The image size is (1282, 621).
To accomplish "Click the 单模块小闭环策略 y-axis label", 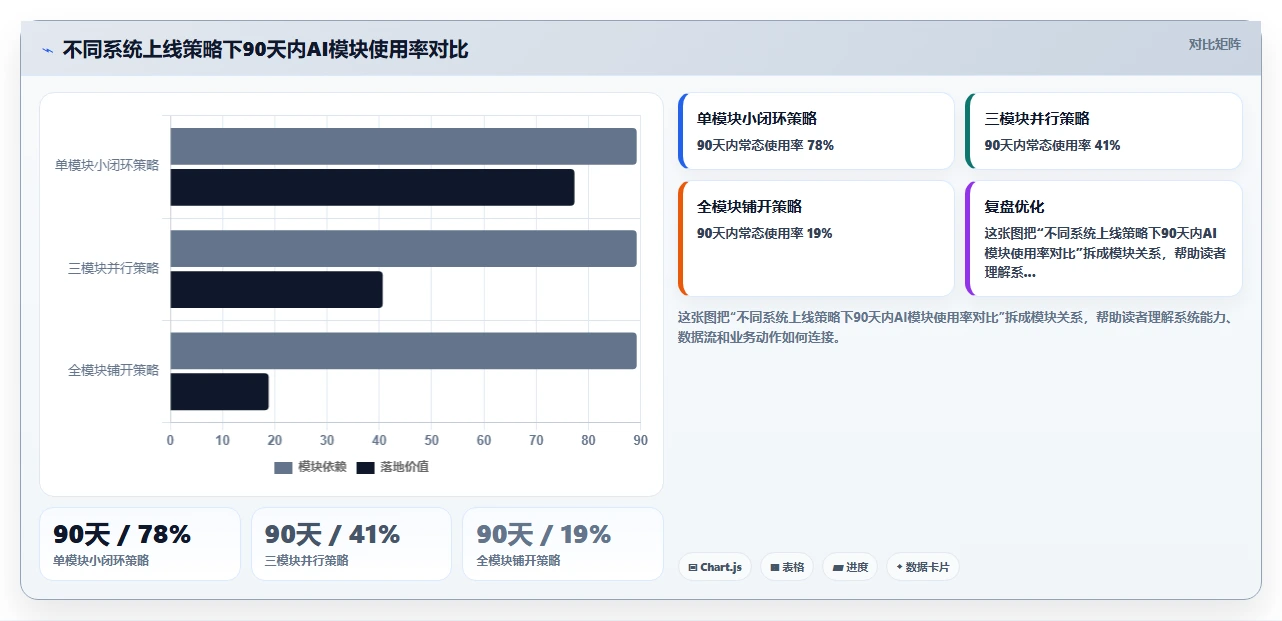I will pyautogui.click(x=107, y=166).
